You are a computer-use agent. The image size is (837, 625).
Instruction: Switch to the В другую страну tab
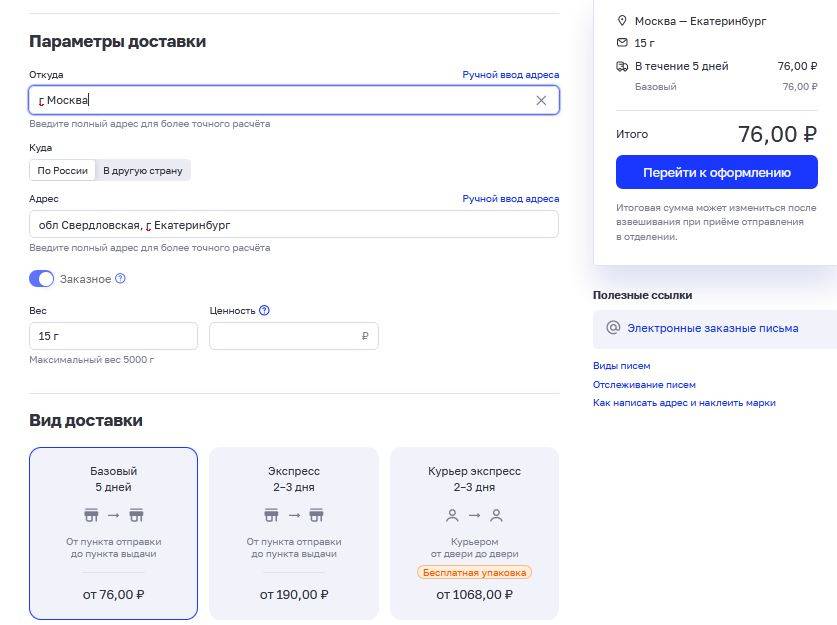[x=143, y=170]
